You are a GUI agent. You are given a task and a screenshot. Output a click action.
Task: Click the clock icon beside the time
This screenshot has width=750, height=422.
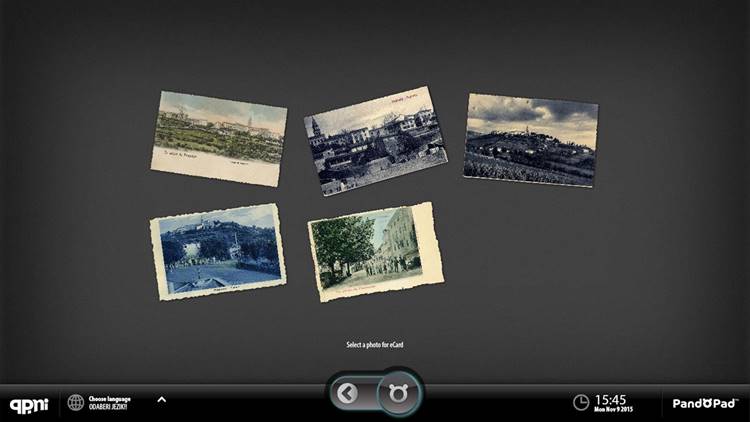tap(581, 403)
